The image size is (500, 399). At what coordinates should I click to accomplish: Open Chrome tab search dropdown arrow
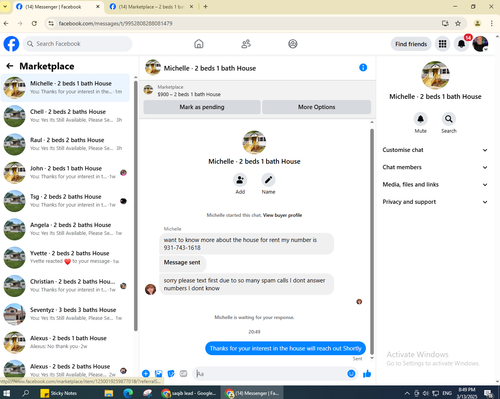click(5, 7)
